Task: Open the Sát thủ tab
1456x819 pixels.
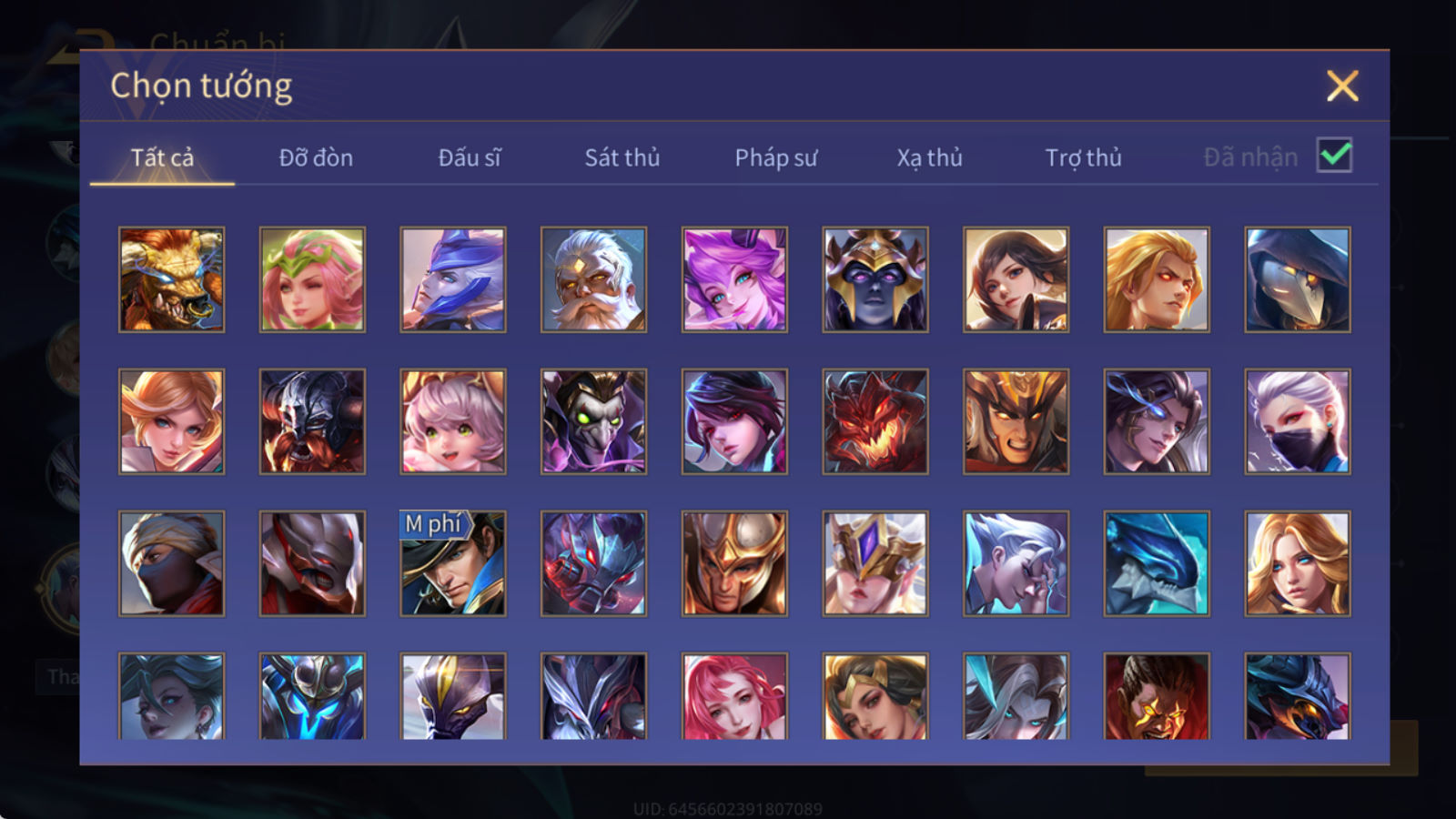Action: point(622,157)
